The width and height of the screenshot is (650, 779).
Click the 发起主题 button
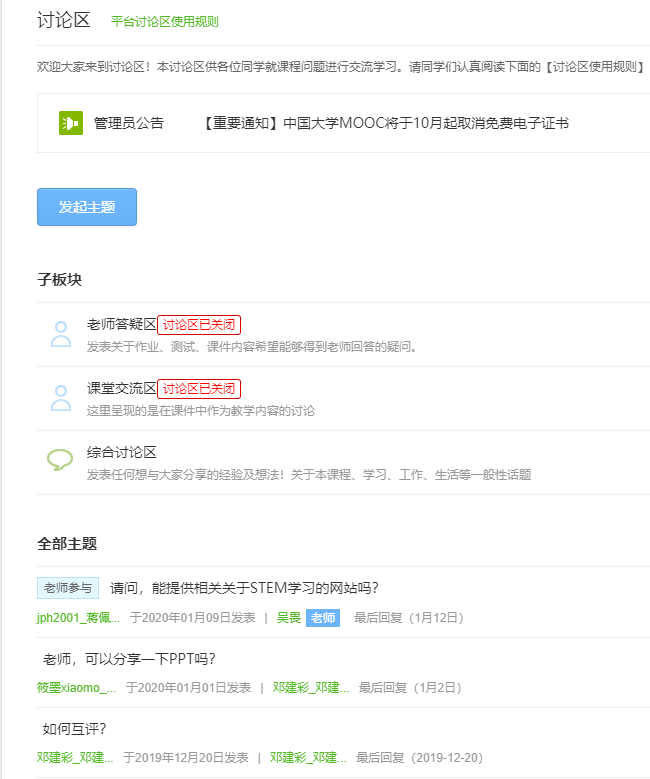87,207
